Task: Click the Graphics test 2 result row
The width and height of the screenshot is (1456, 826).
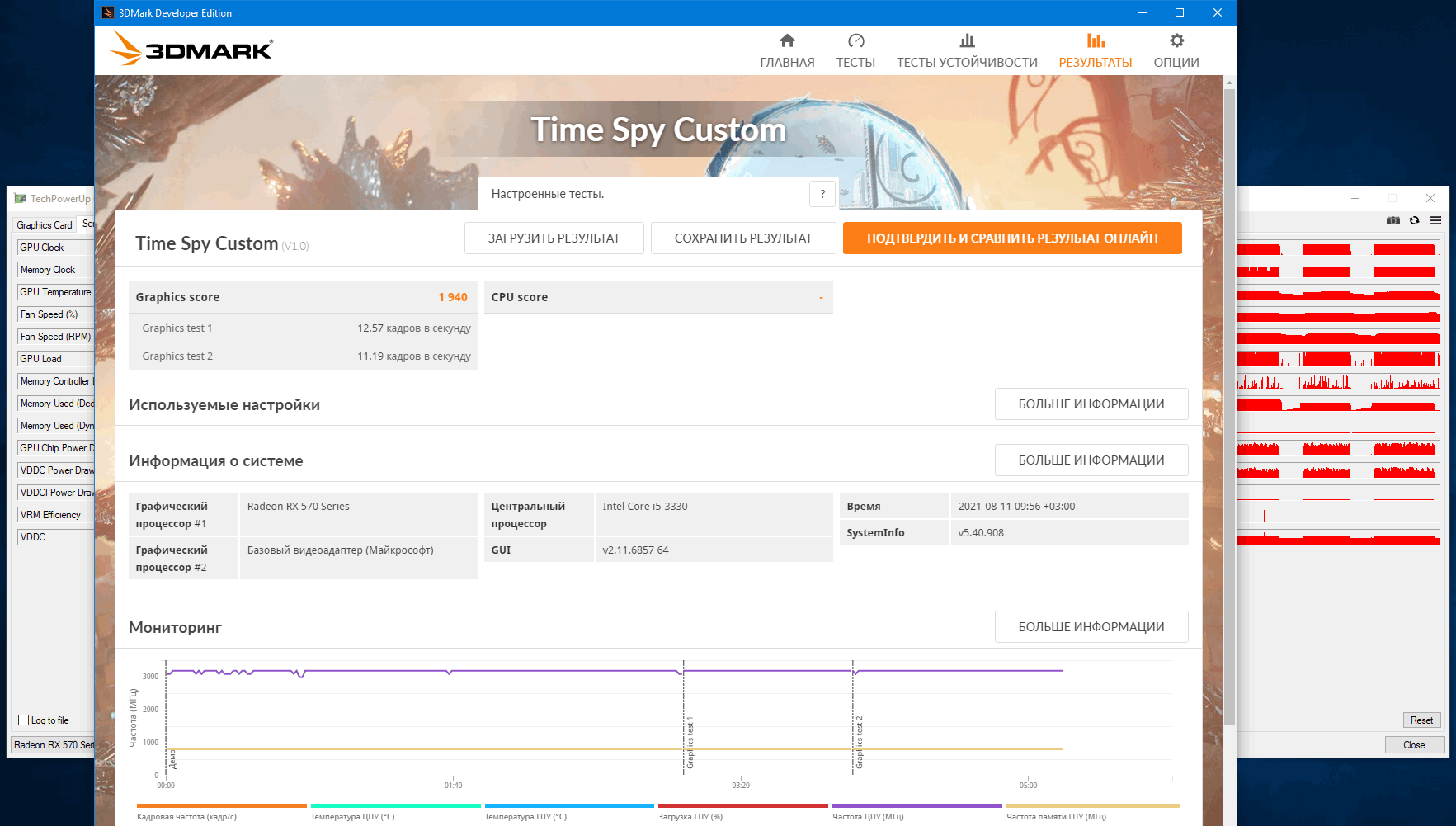Action: pos(303,356)
